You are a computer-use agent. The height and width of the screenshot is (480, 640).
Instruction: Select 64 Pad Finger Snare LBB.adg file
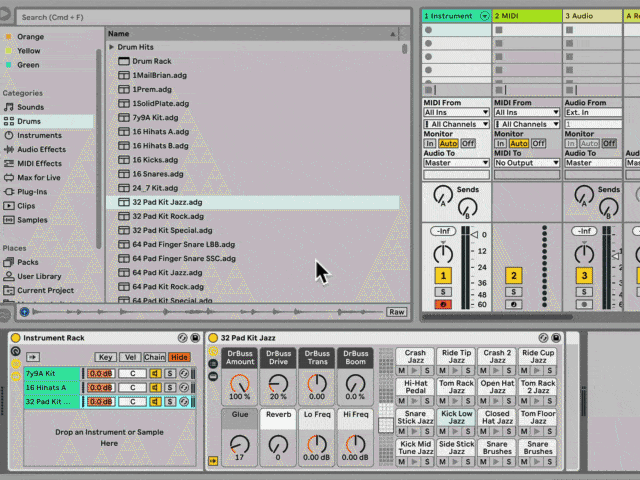tap(183, 244)
